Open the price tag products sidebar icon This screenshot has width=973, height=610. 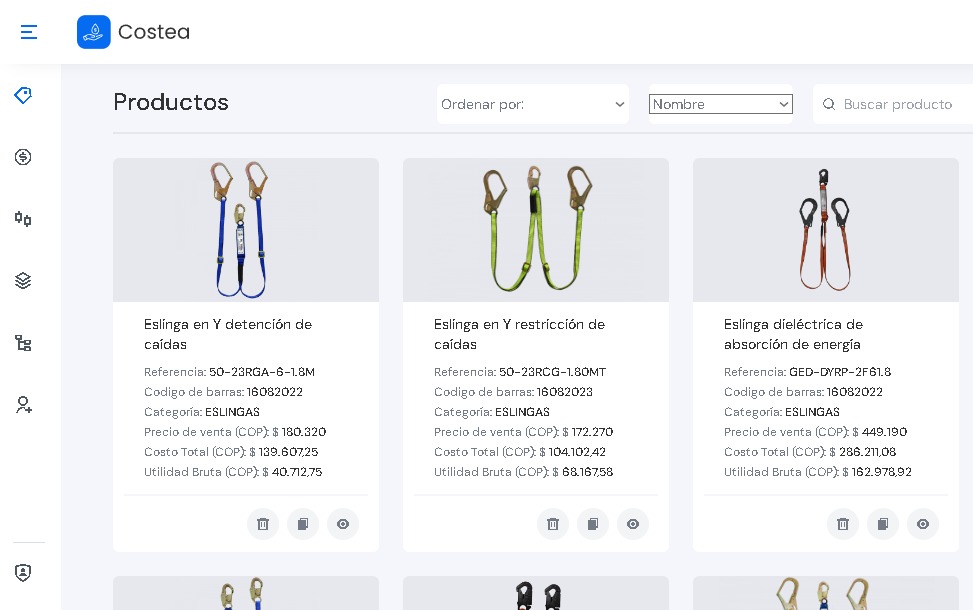click(x=23, y=95)
